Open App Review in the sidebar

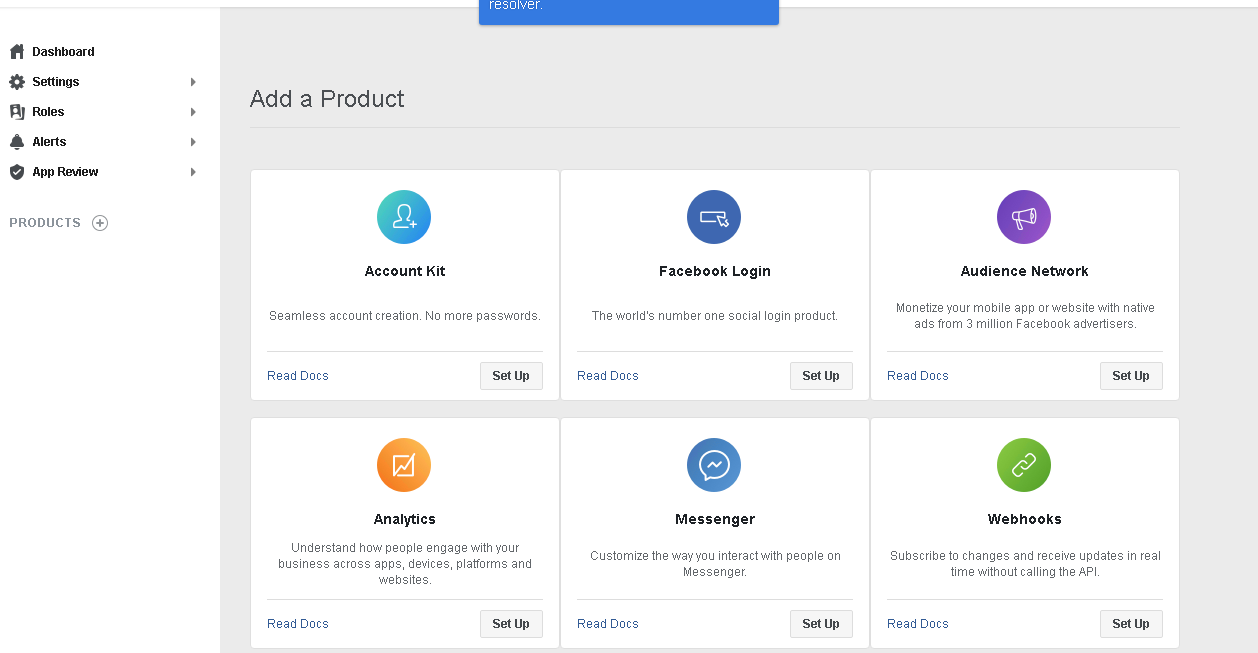pos(65,172)
